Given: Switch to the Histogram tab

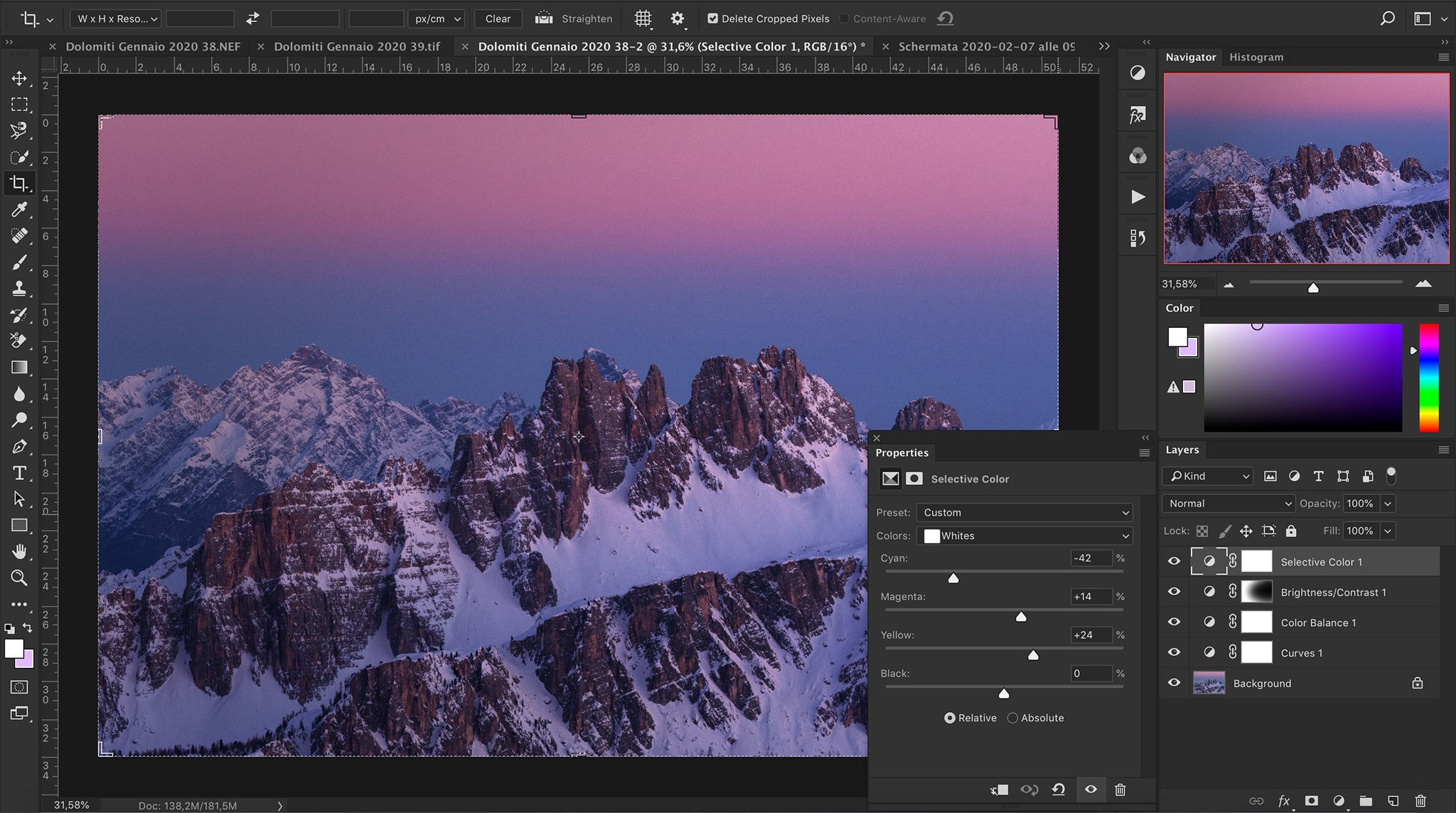Looking at the screenshot, I should click(x=1256, y=57).
